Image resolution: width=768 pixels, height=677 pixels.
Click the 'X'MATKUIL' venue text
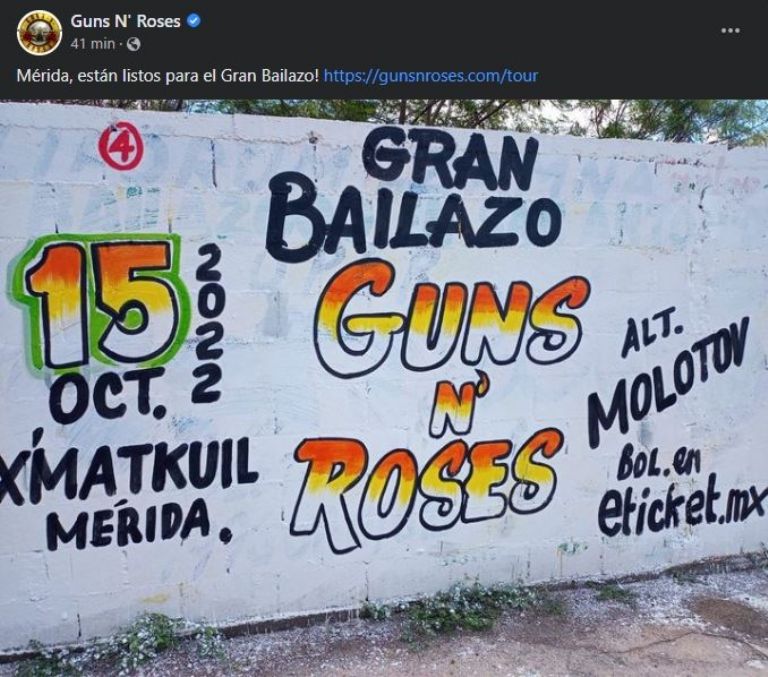(x=128, y=470)
